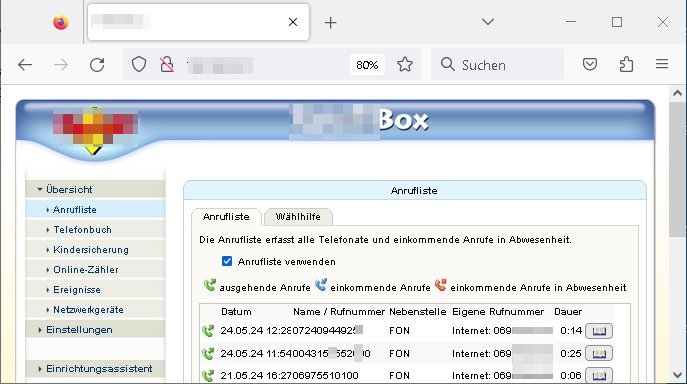687x384 pixels.
Task: Click einkommende Anrufe in Abwesenheit icon
Action: (x=441, y=285)
